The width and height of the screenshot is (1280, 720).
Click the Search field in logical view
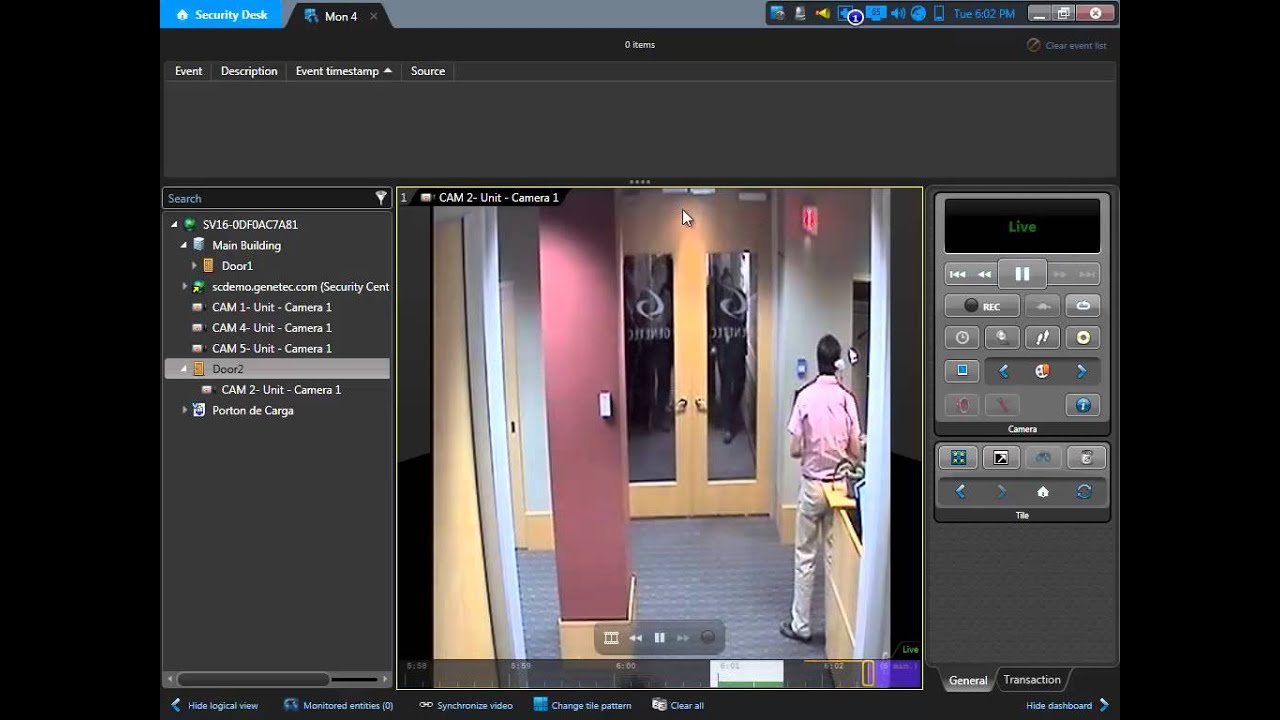pyautogui.click(x=268, y=198)
